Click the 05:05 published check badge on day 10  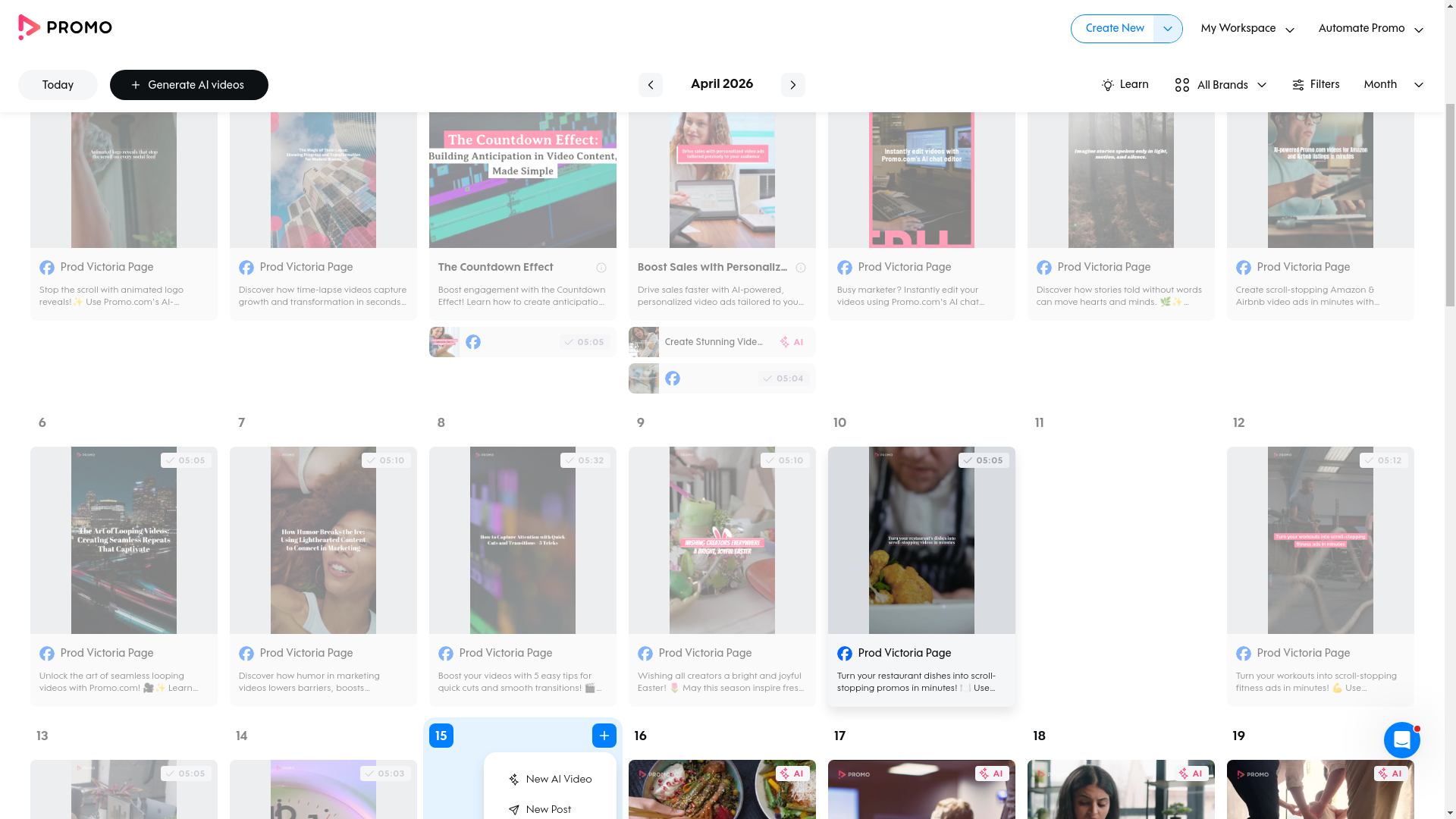click(984, 460)
